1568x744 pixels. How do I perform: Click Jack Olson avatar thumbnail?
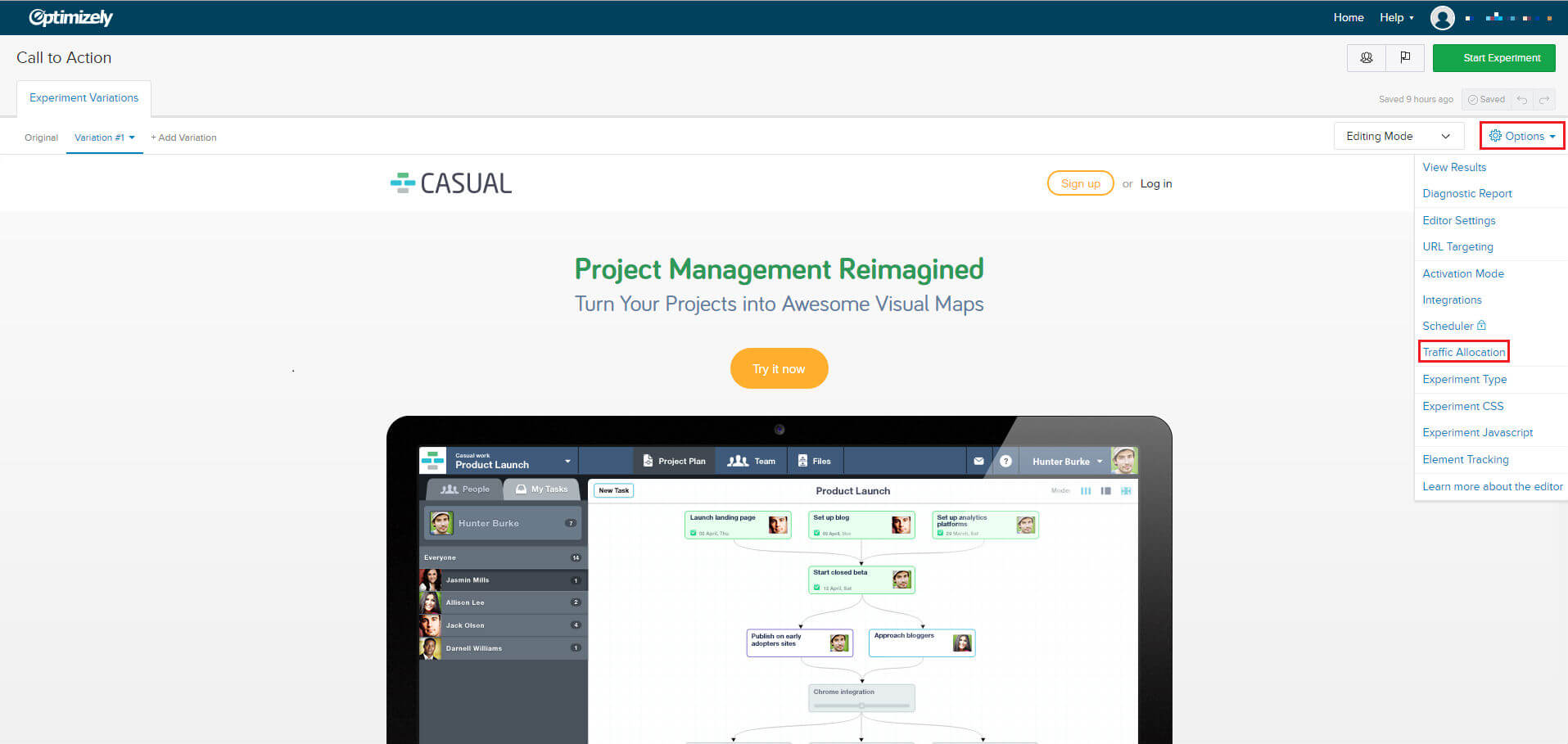pyautogui.click(x=430, y=625)
